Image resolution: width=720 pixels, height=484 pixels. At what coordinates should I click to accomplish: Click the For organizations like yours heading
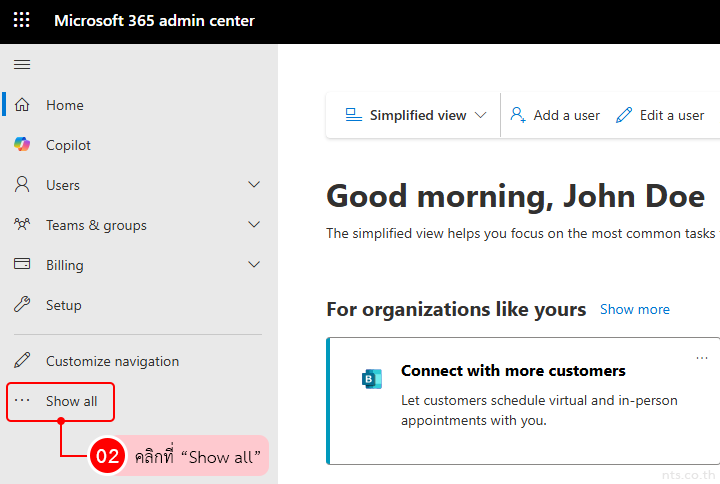point(456,310)
